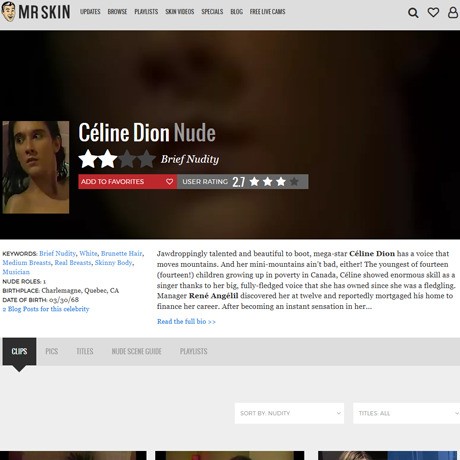Click the profile photo thumbnail
460x460 pixels.
36,167
